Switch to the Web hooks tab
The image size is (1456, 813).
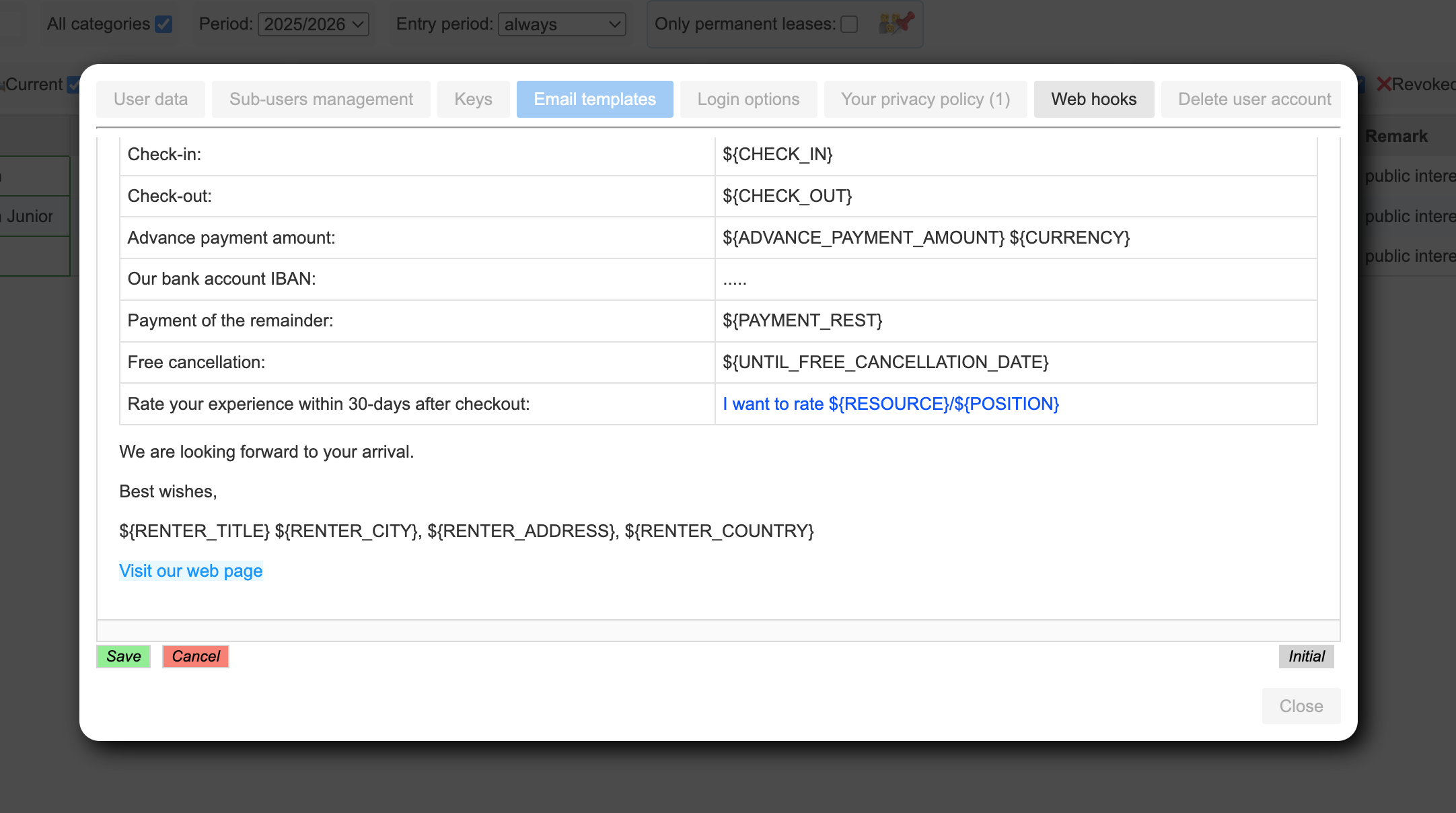tap(1093, 99)
